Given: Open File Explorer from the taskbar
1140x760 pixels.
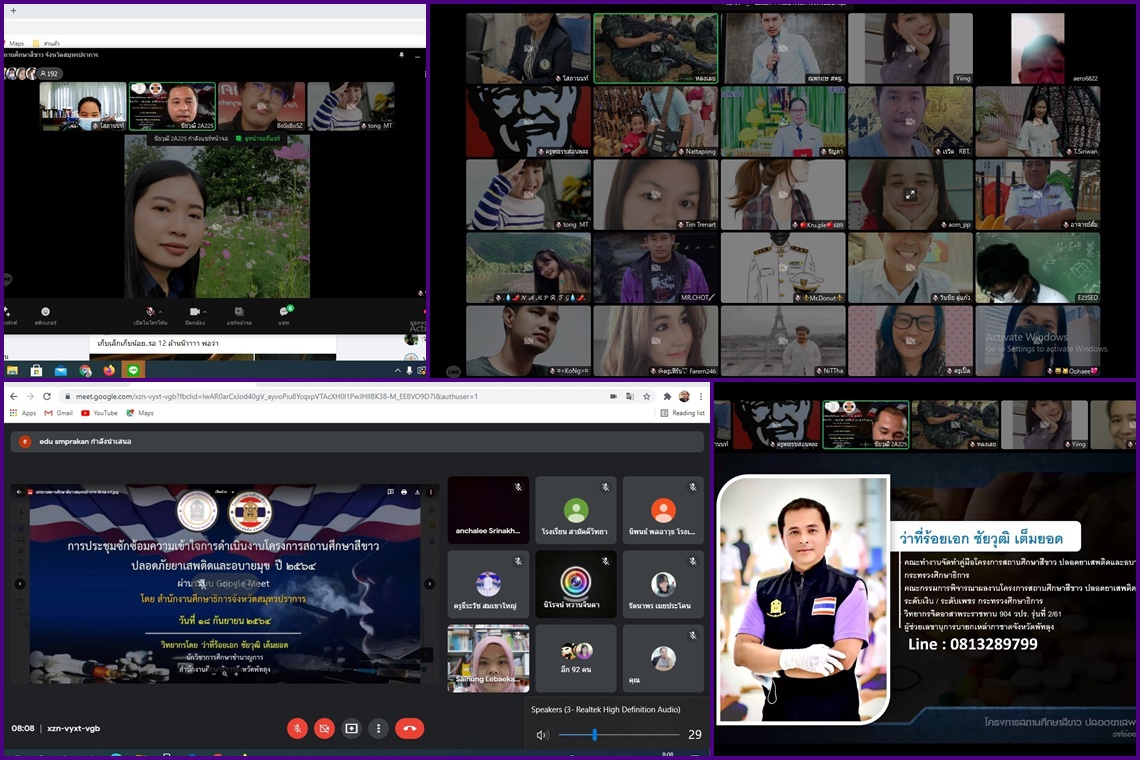Looking at the screenshot, I should [x=12, y=370].
